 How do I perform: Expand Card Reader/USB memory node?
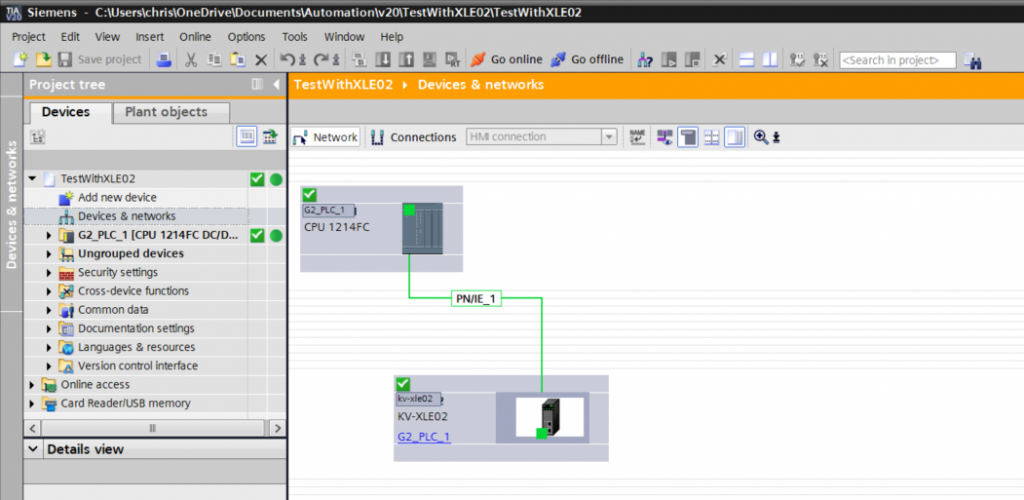(31, 404)
